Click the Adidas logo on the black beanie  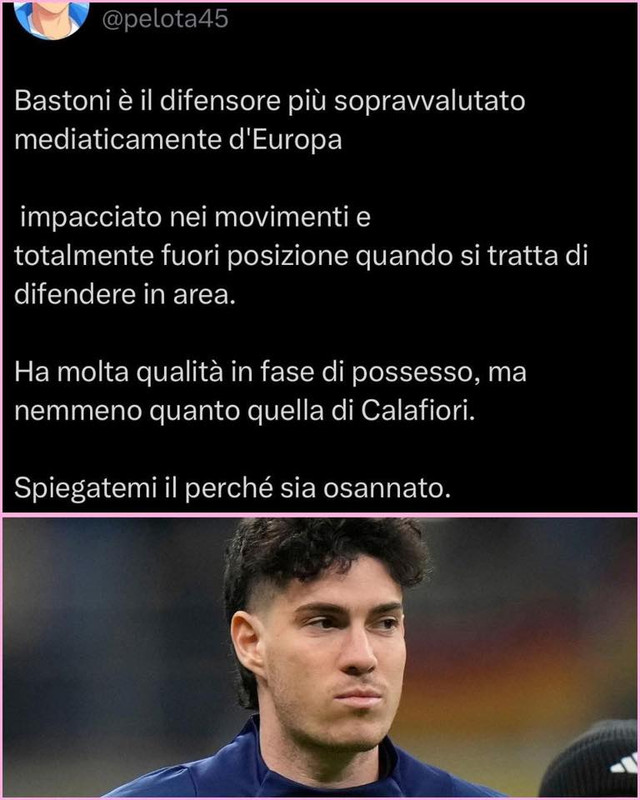pyautogui.click(x=624, y=763)
